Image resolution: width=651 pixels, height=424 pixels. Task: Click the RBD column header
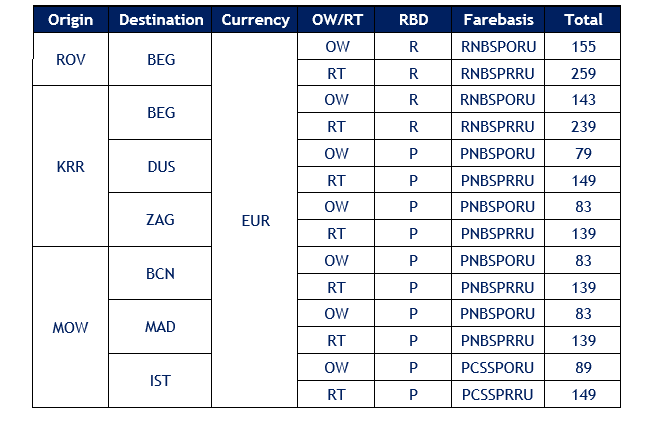coord(413,20)
